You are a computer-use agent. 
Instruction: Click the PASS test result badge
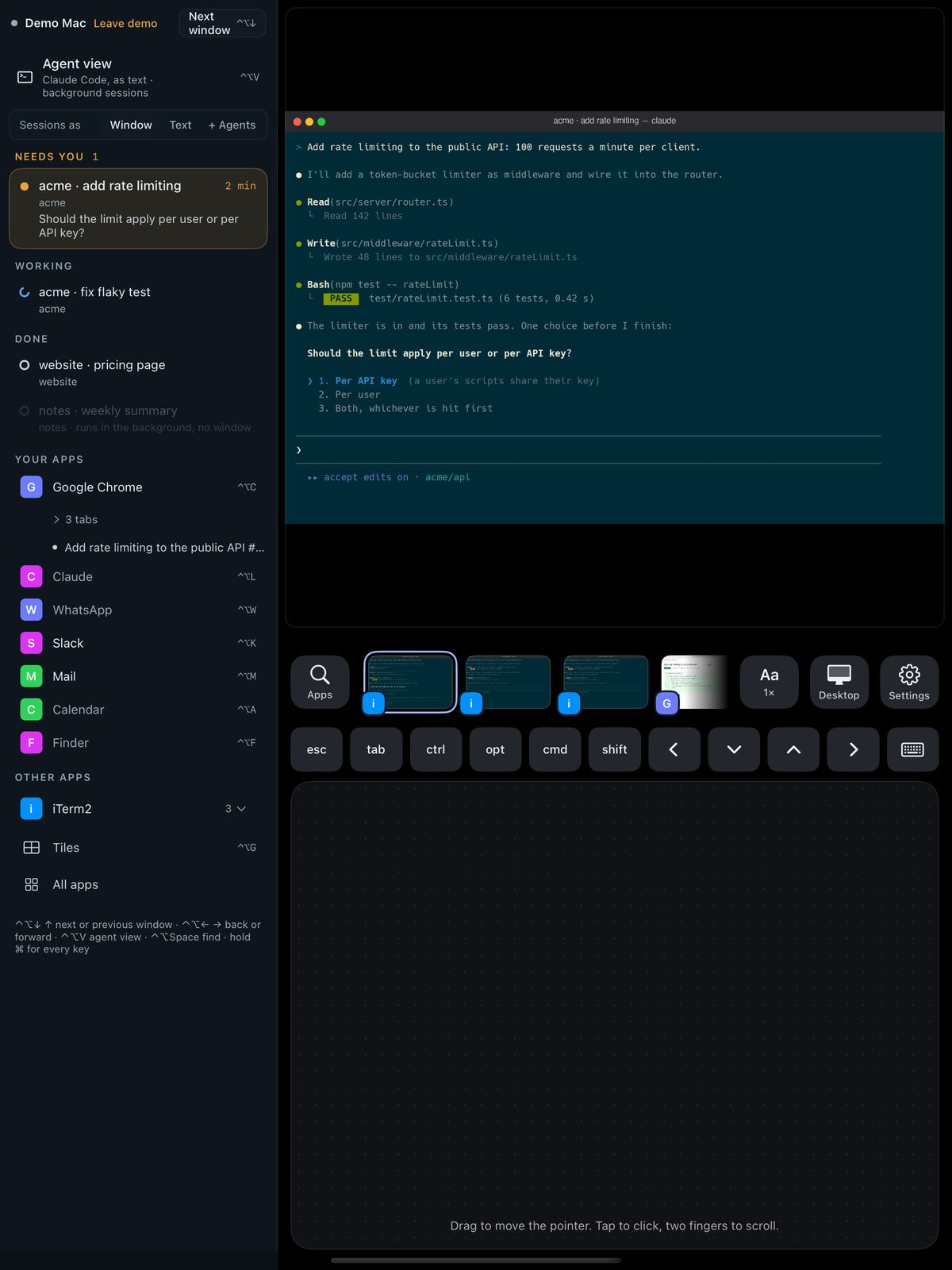(341, 298)
